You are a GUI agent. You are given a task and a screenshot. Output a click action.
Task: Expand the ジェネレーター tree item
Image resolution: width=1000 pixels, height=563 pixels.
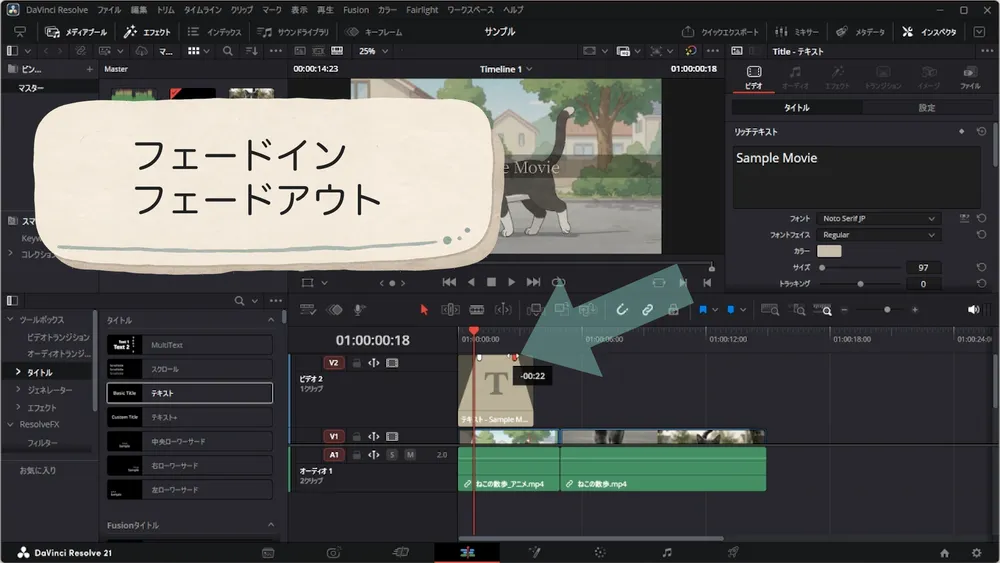(18, 390)
